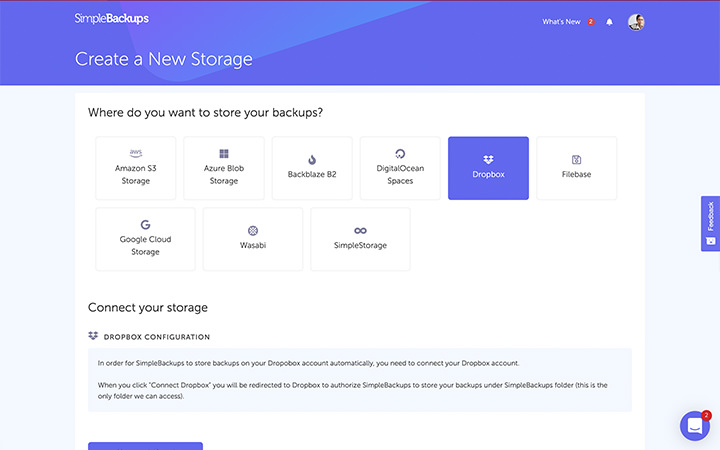
Task: Select SimpleStorage option card
Action: coord(360,239)
